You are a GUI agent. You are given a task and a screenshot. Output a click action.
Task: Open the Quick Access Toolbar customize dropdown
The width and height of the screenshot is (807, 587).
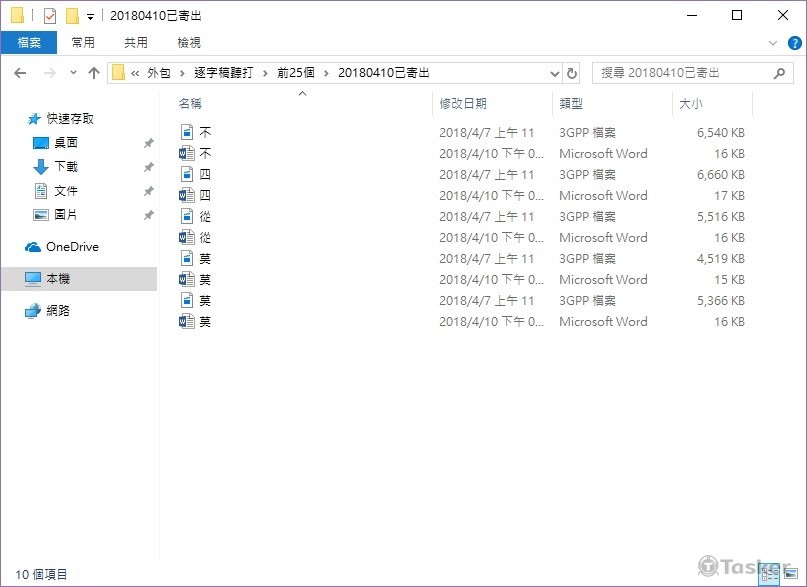pos(91,16)
